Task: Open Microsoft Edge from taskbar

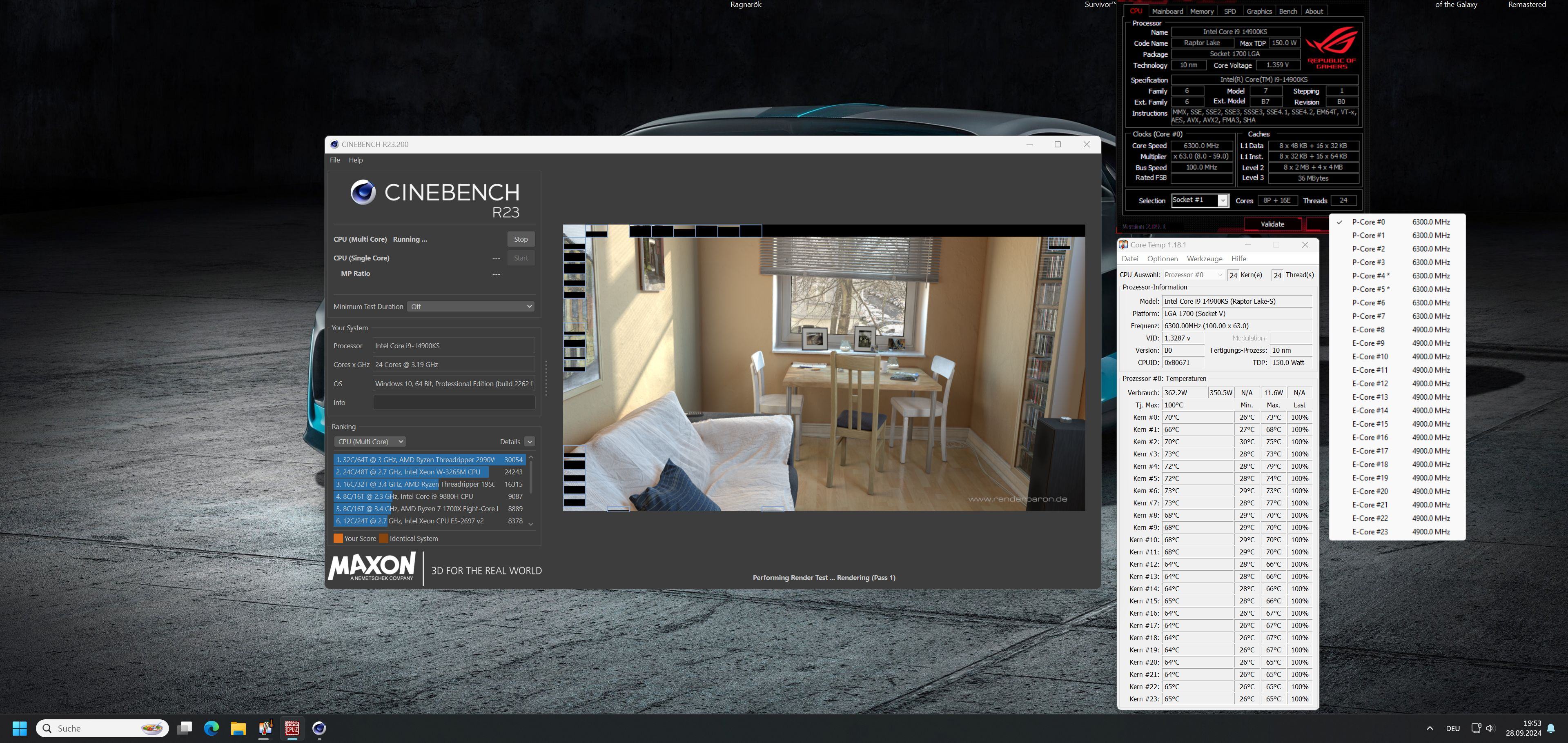Action: [211, 728]
